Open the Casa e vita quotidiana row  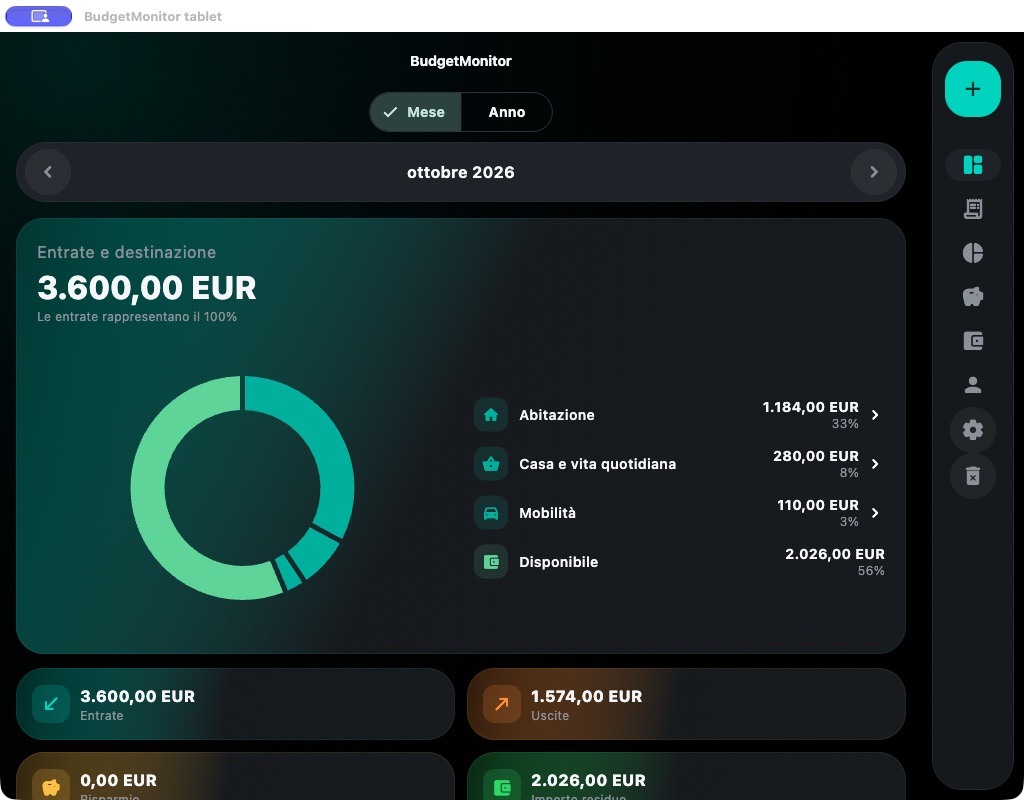[679, 464]
